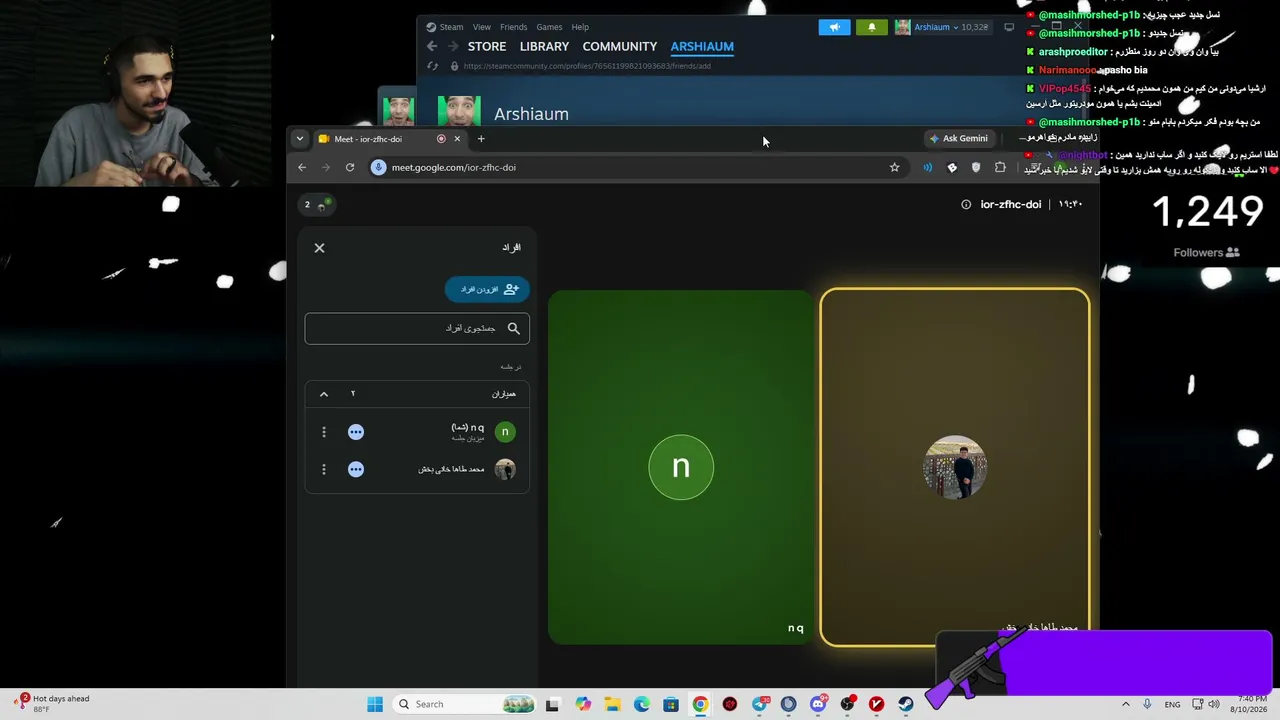Go back in Chrome browser

302,167
